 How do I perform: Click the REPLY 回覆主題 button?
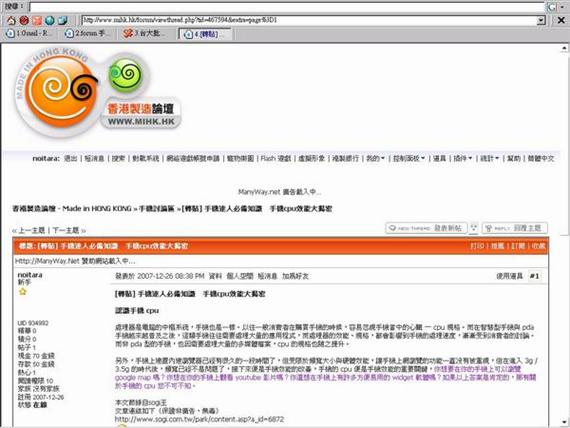tap(515, 228)
